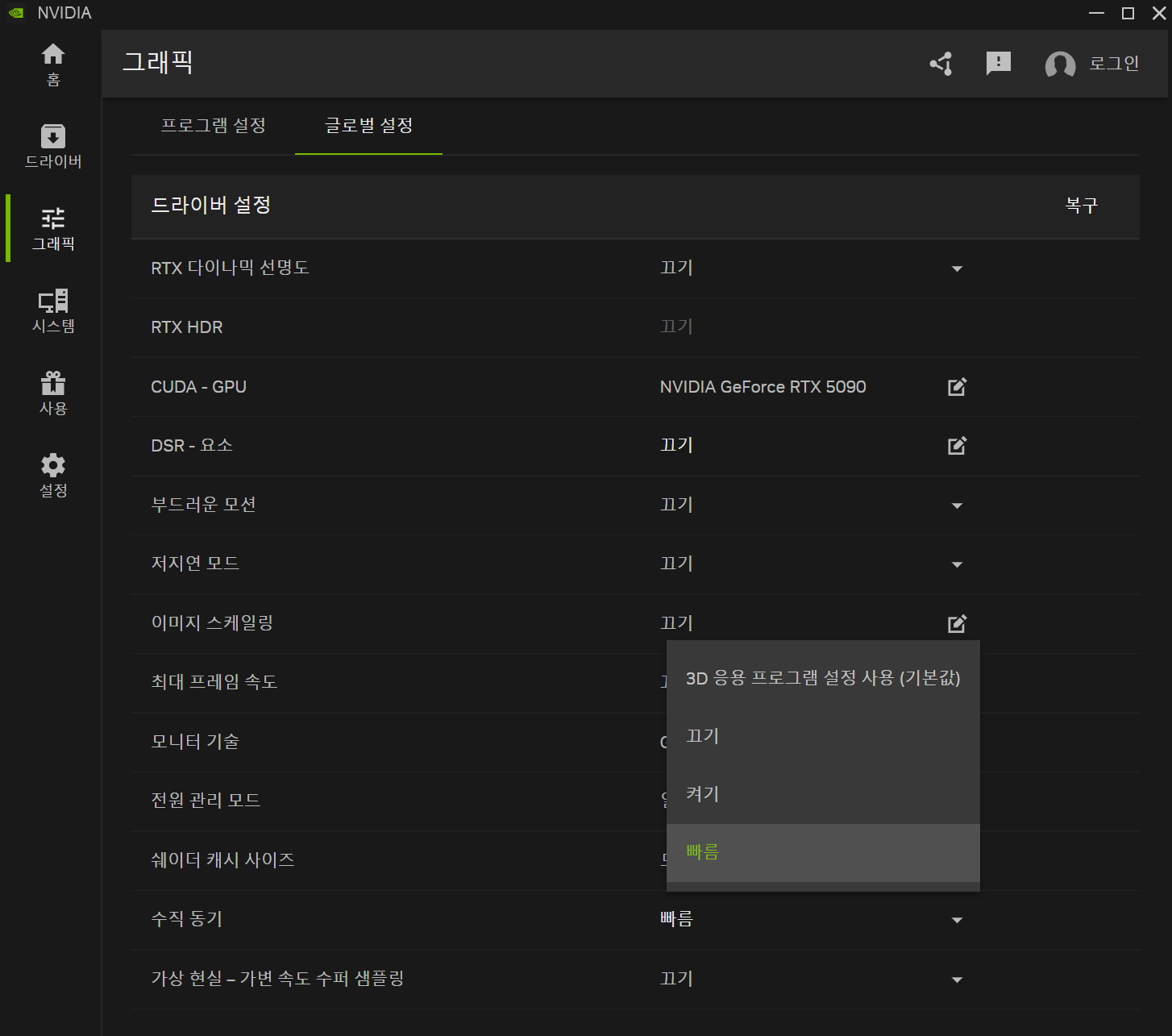
Task: Click the 쉐이더 캐시 사이즈 label
Action: tap(222, 860)
